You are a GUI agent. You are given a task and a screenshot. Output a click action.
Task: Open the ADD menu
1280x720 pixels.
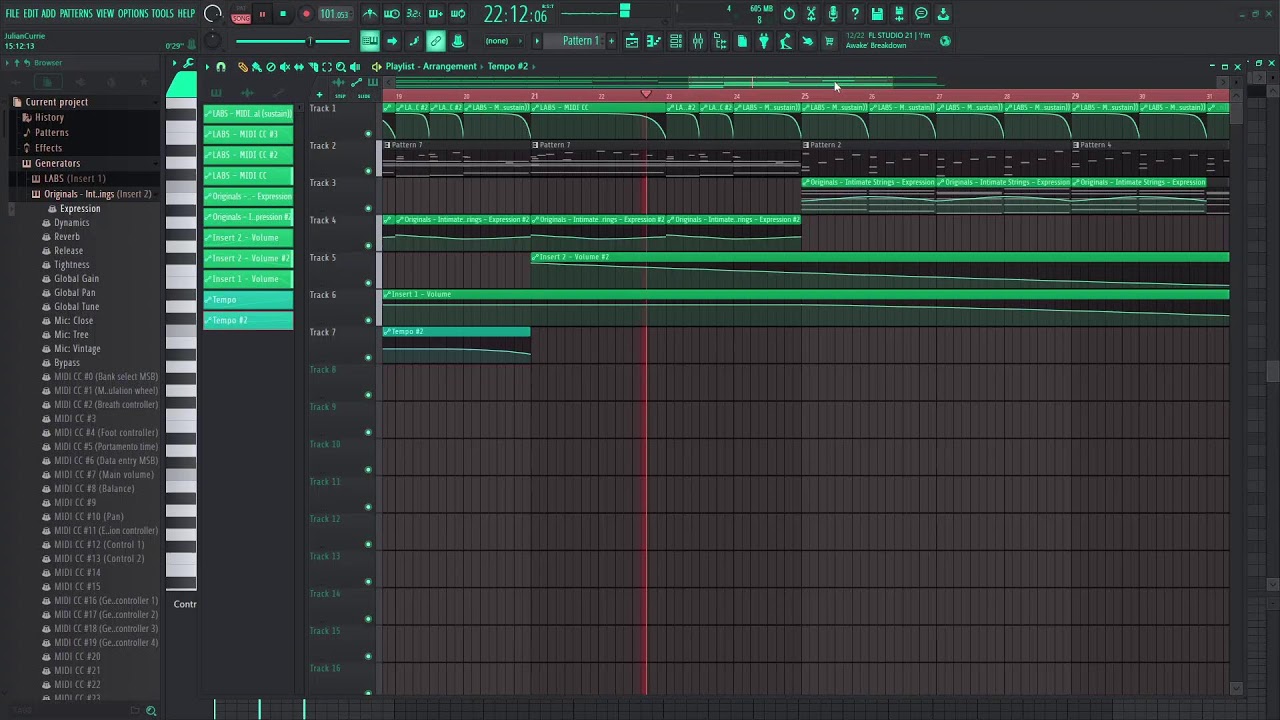49,14
